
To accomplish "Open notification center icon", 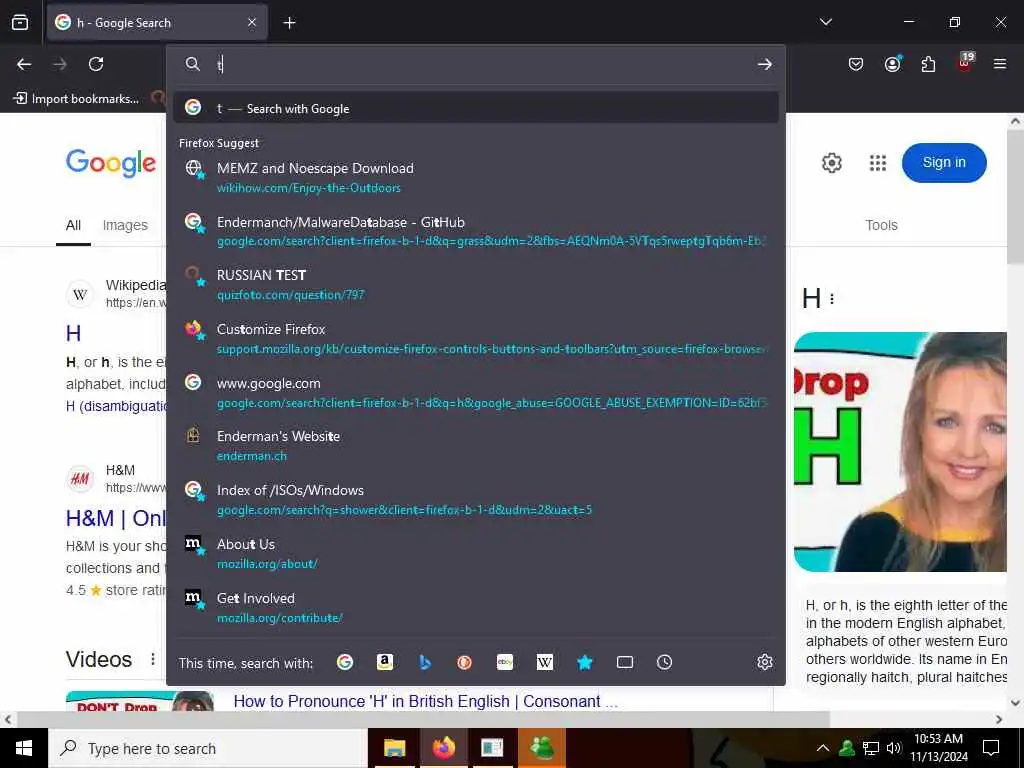I will [991, 748].
